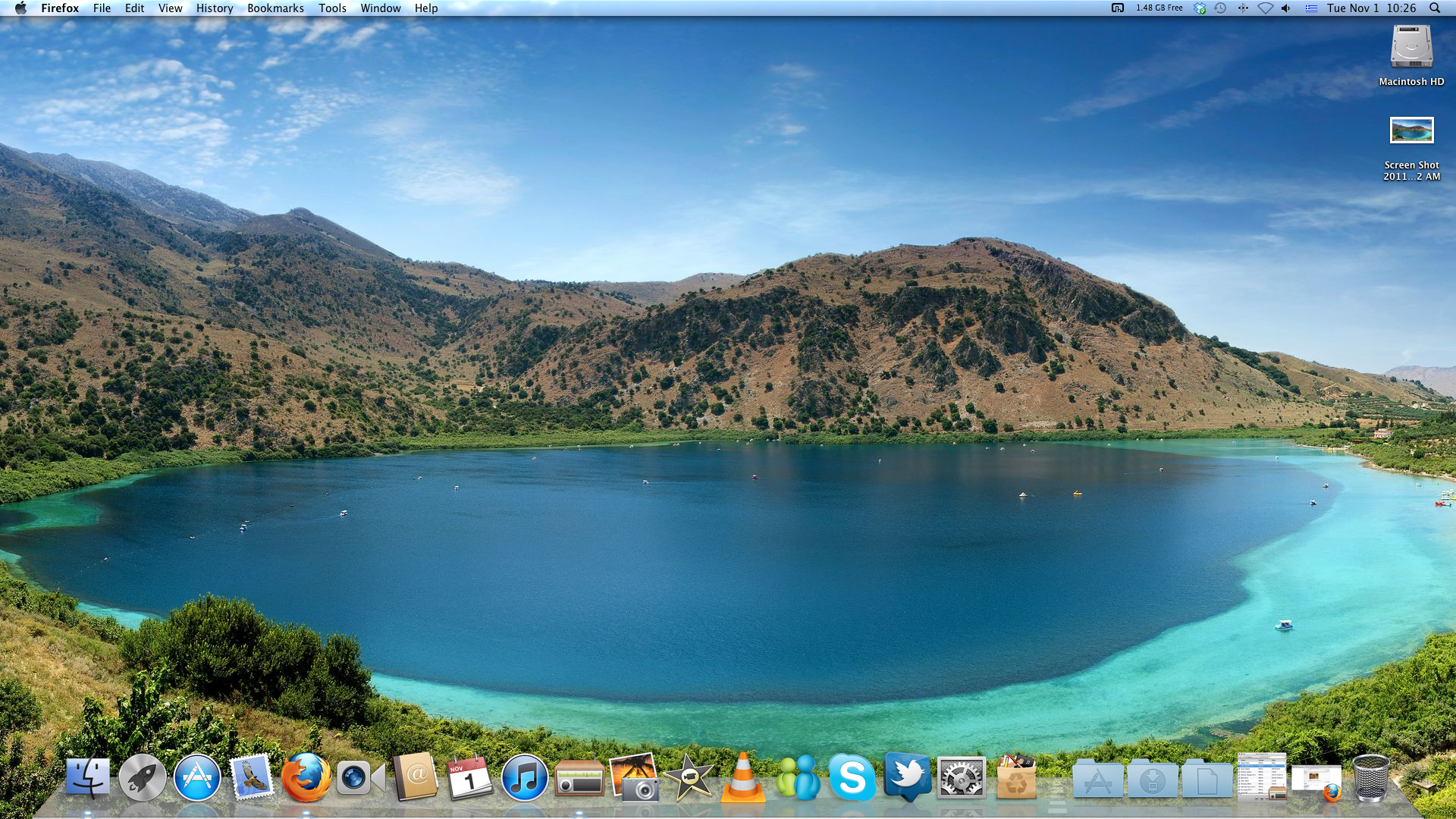Open Skype from the dock
The image size is (1456, 819).
point(852,778)
